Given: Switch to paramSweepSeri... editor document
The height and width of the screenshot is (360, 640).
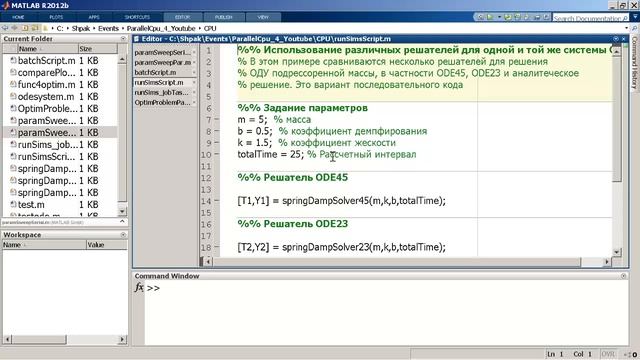Looking at the screenshot, I should (x=162, y=53).
